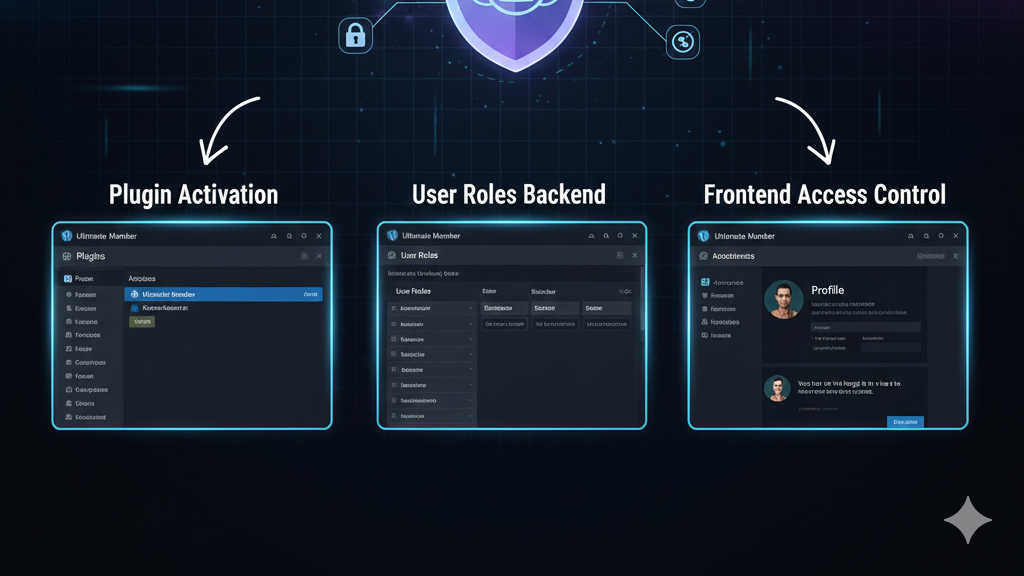The image size is (1024, 576).
Task: Click the highlighted first sidebar icon in Plugins window
Action: [68, 278]
